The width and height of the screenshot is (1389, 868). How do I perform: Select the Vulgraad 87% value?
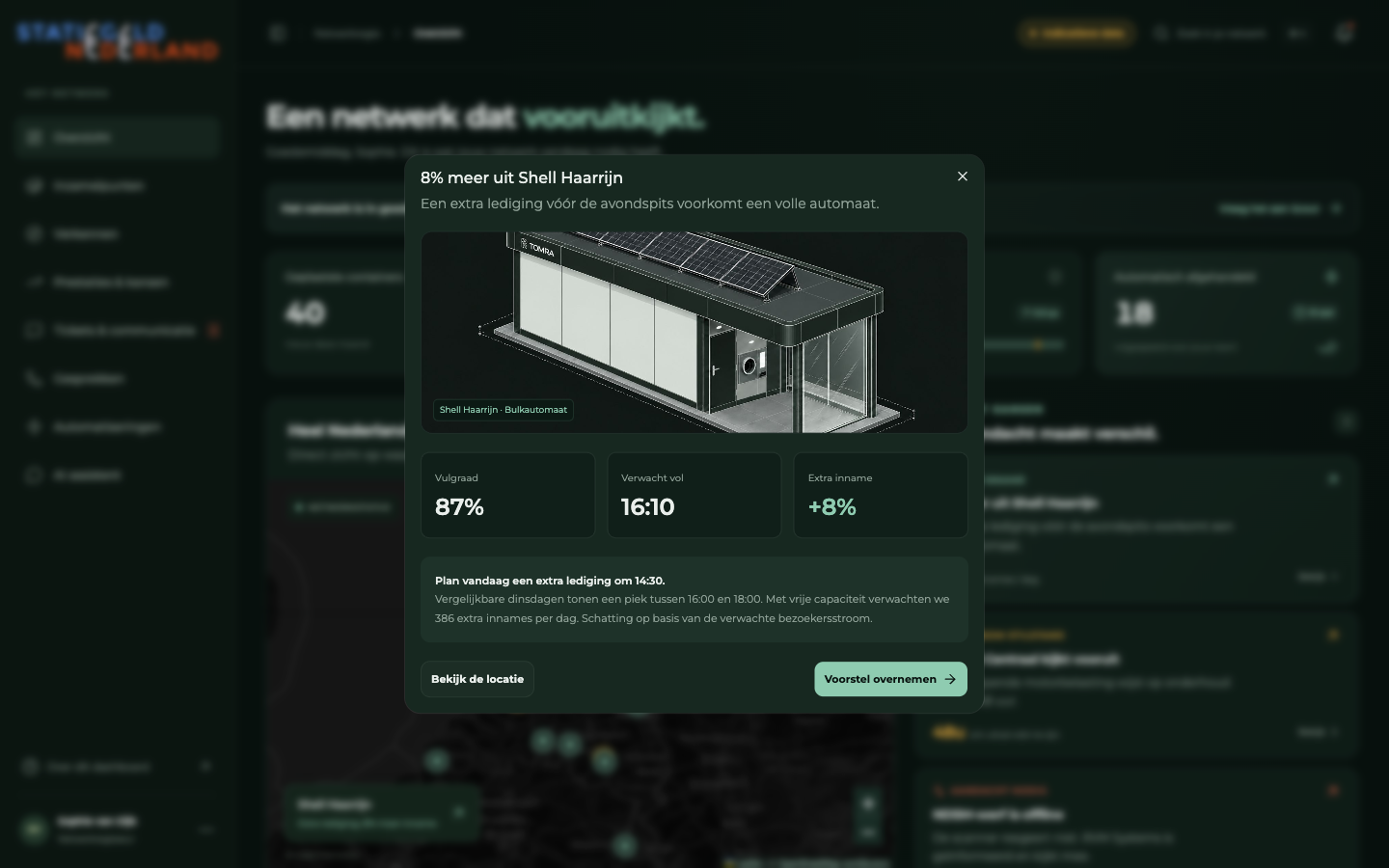[x=459, y=507]
